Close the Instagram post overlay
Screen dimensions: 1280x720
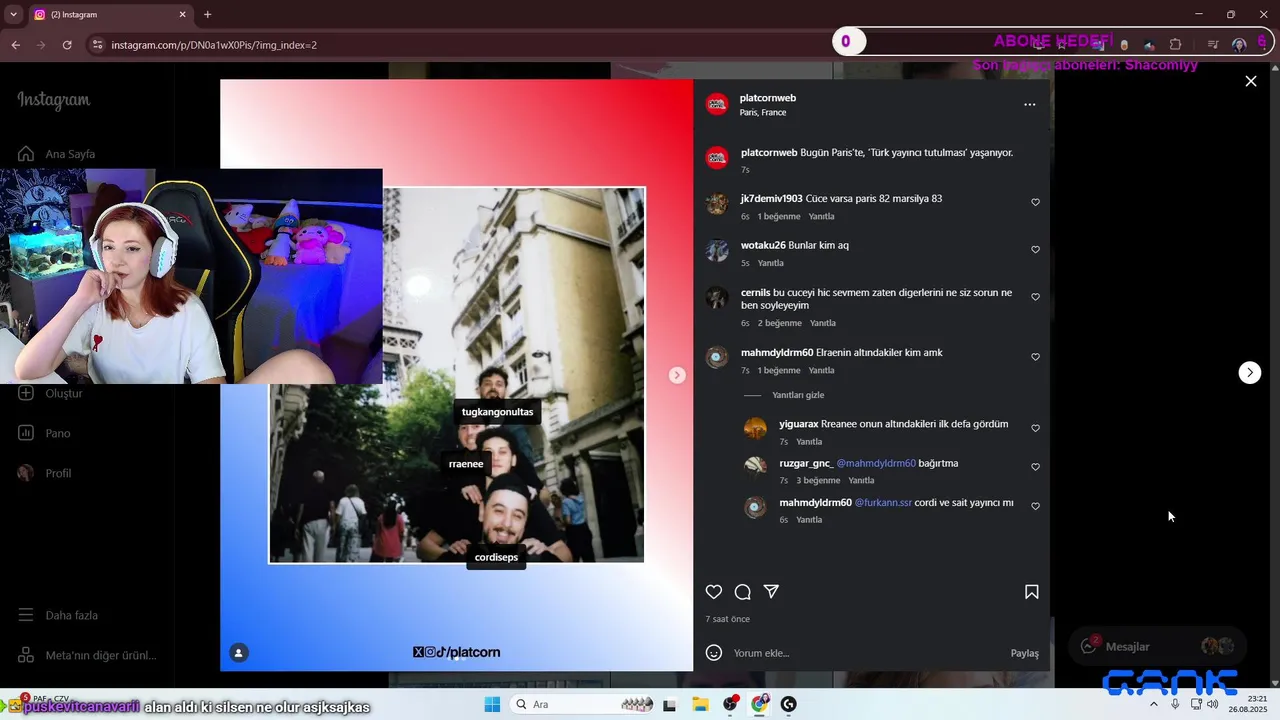point(1250,81)
